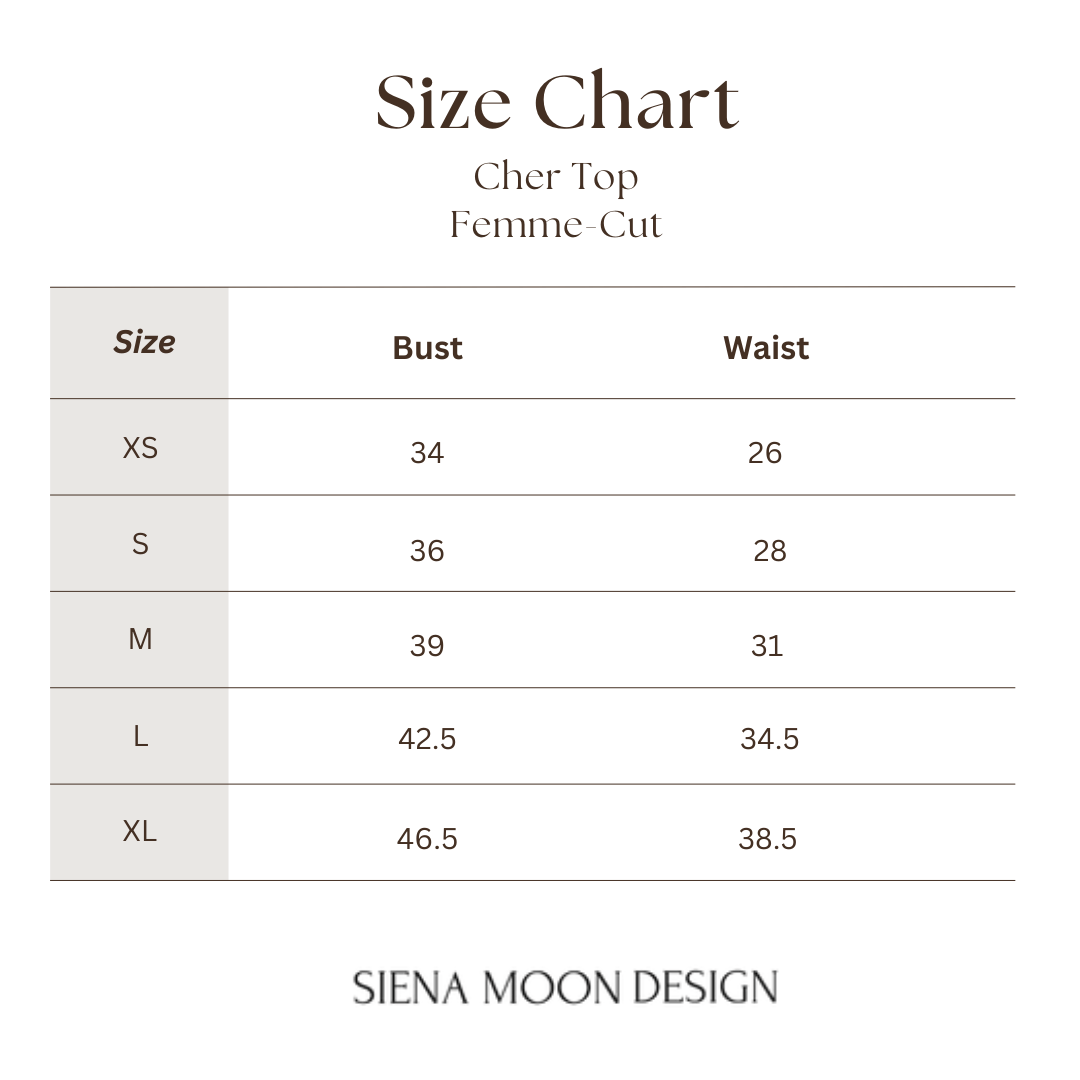Select the S bust value 36
1080x1080 pixels.
click(427, 550)
